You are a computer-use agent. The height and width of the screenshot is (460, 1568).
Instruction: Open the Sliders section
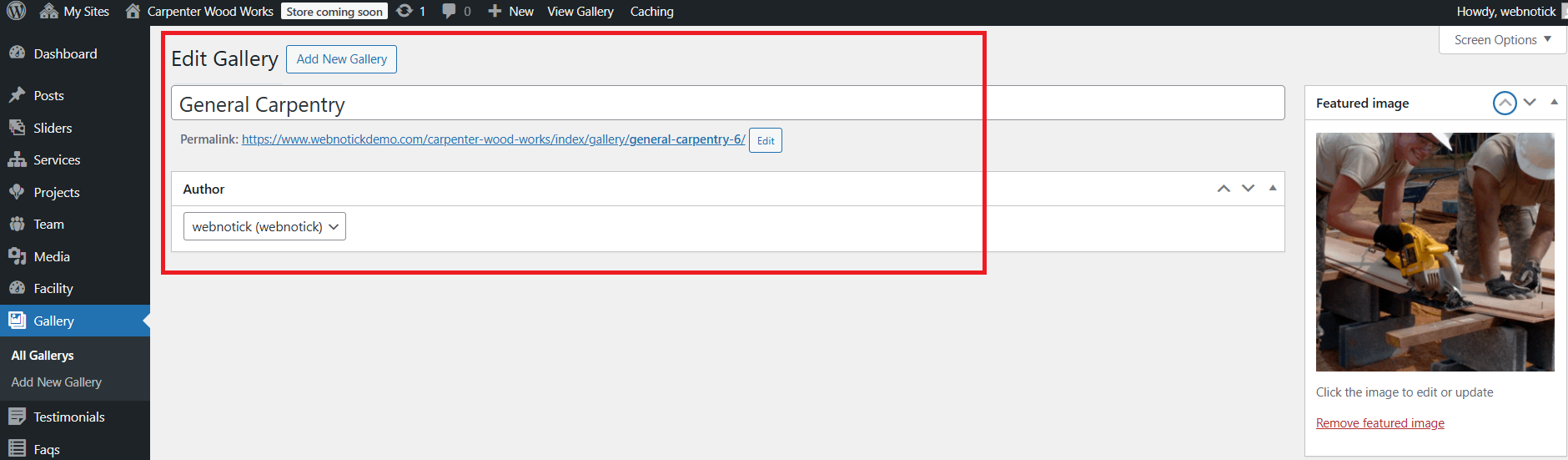[53, 128]
